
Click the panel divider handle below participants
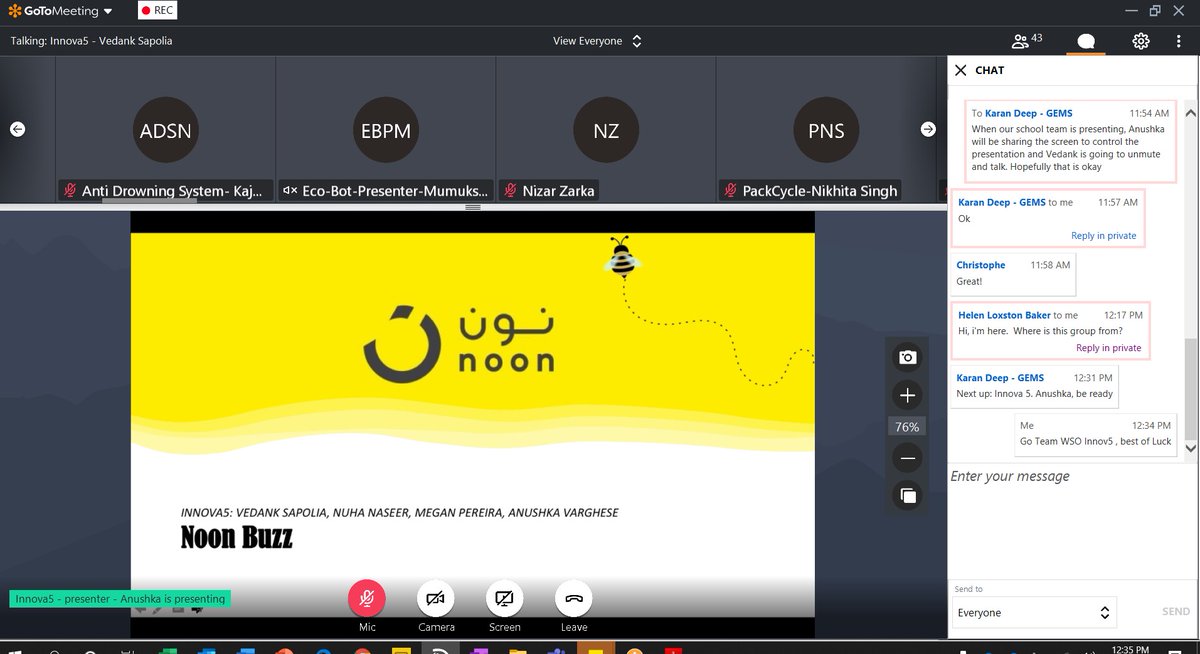pyautogui.click(x=474, y=207)
